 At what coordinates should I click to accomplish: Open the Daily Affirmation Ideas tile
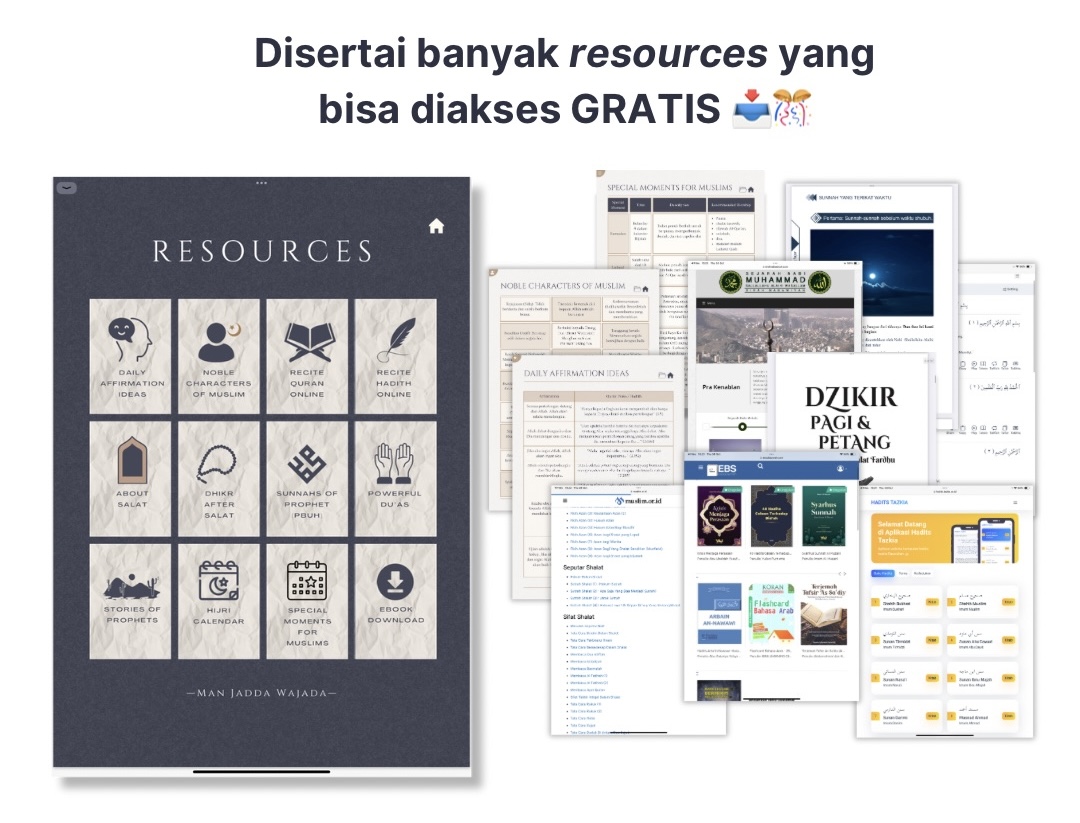130,356
